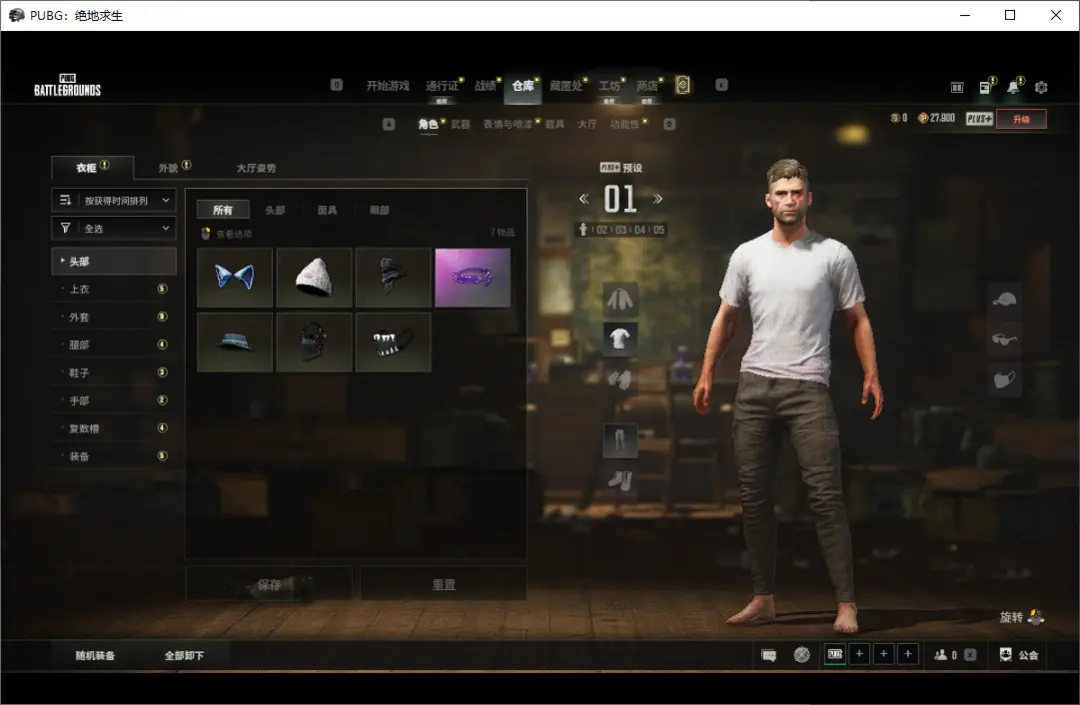1080x705 pixels.
Task: Select the teeth-print face mask item
Action: (x=393, y=342)
